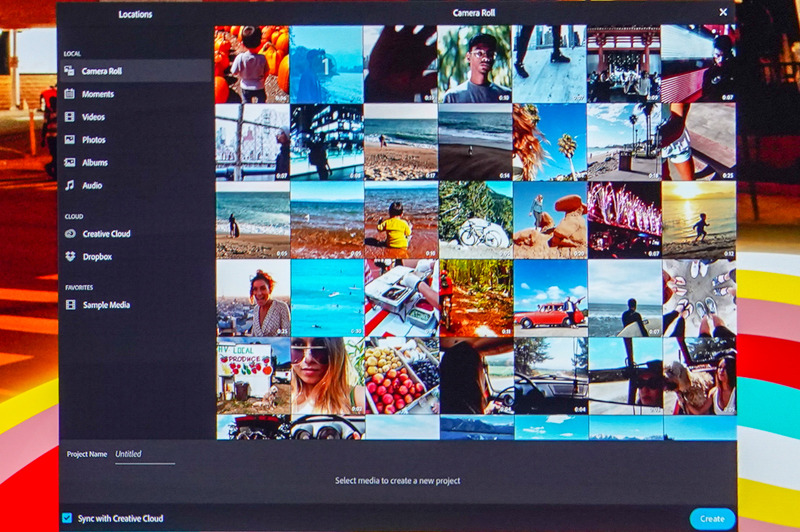This screenshot has height=532, width=800.
Task: Click the Videos filmstrip icon
Action: pyautogui.click(x=69, y=117)
